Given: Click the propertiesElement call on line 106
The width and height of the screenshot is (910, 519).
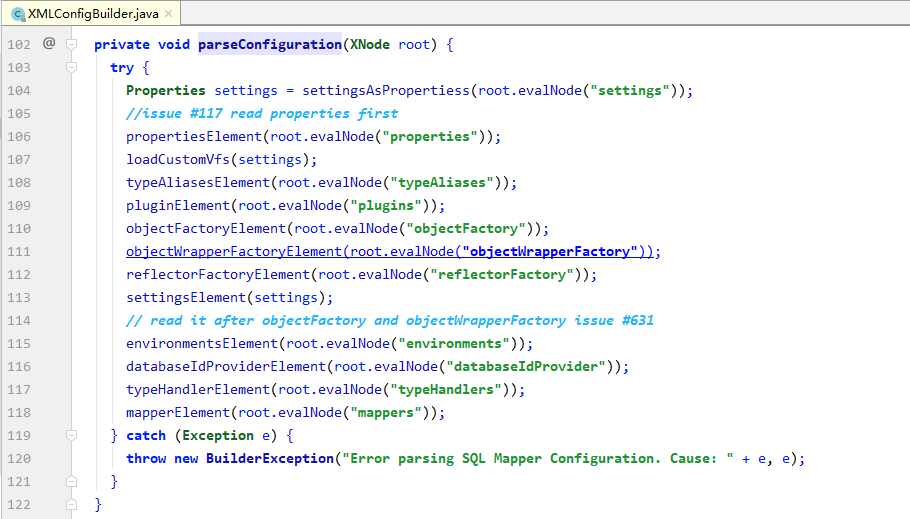Looking at the screenshot, I should coord(194,136).
